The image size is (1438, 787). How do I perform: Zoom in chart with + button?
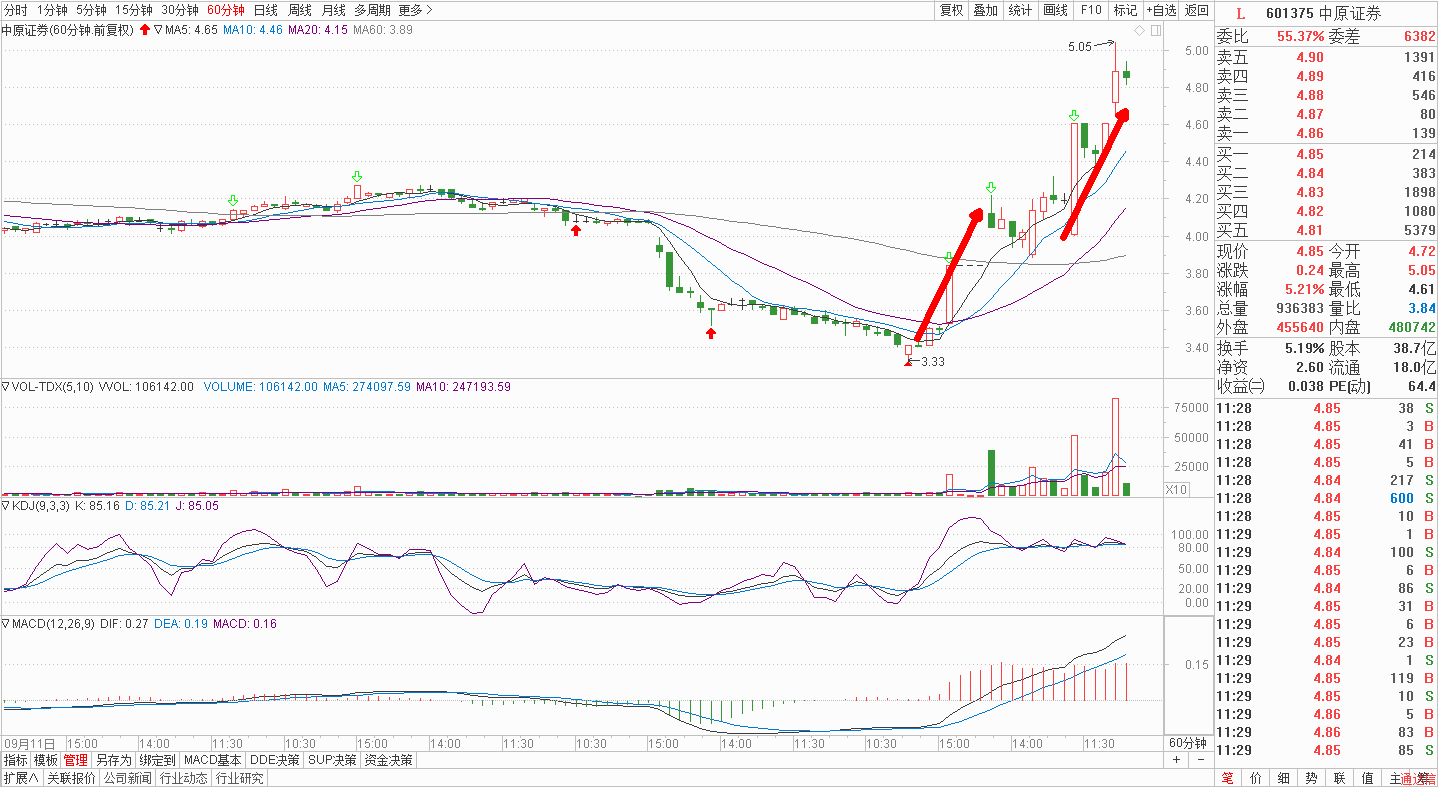[1177, 761]
